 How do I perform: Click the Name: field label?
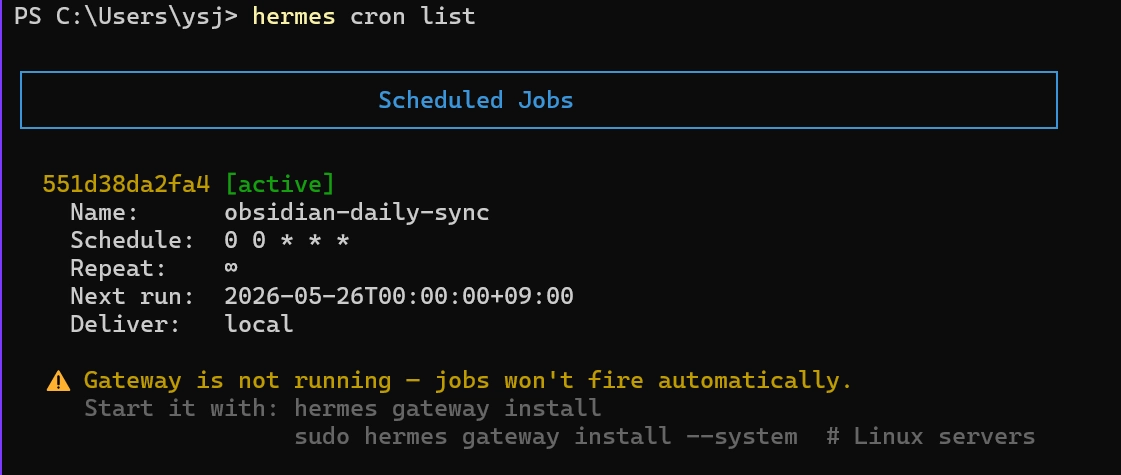(x=104, y=212)
